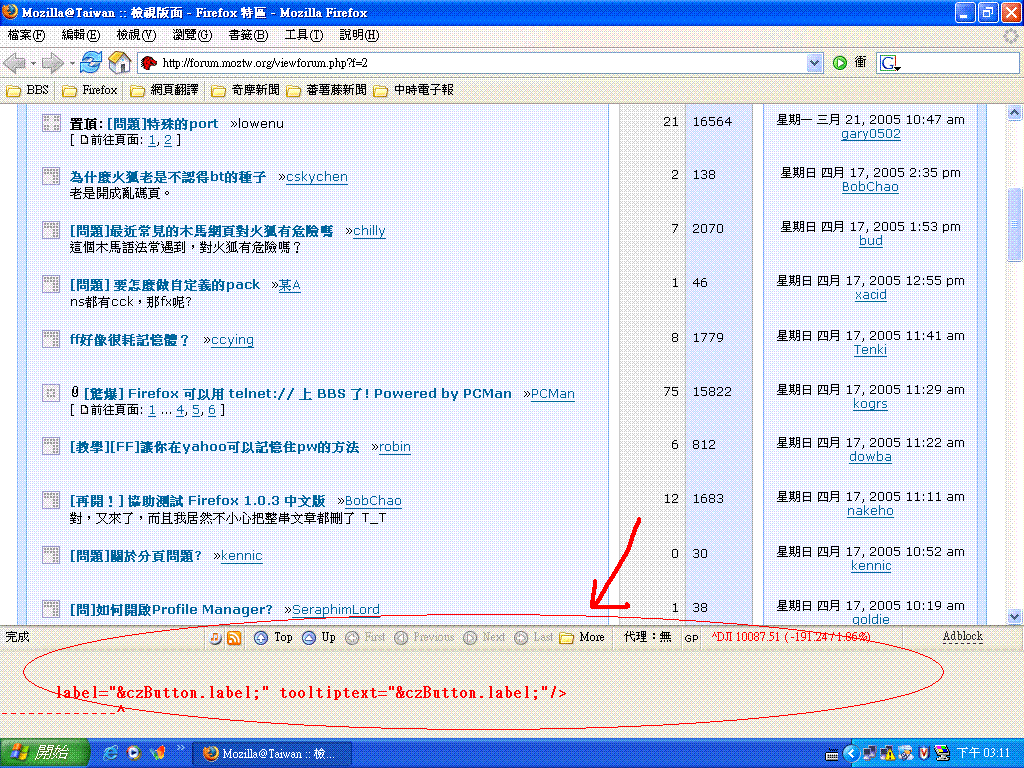This screenshot has width=1024, height=768.
Task: Click the Up navigation icon in status bar
Action: [x=310, y=637]
